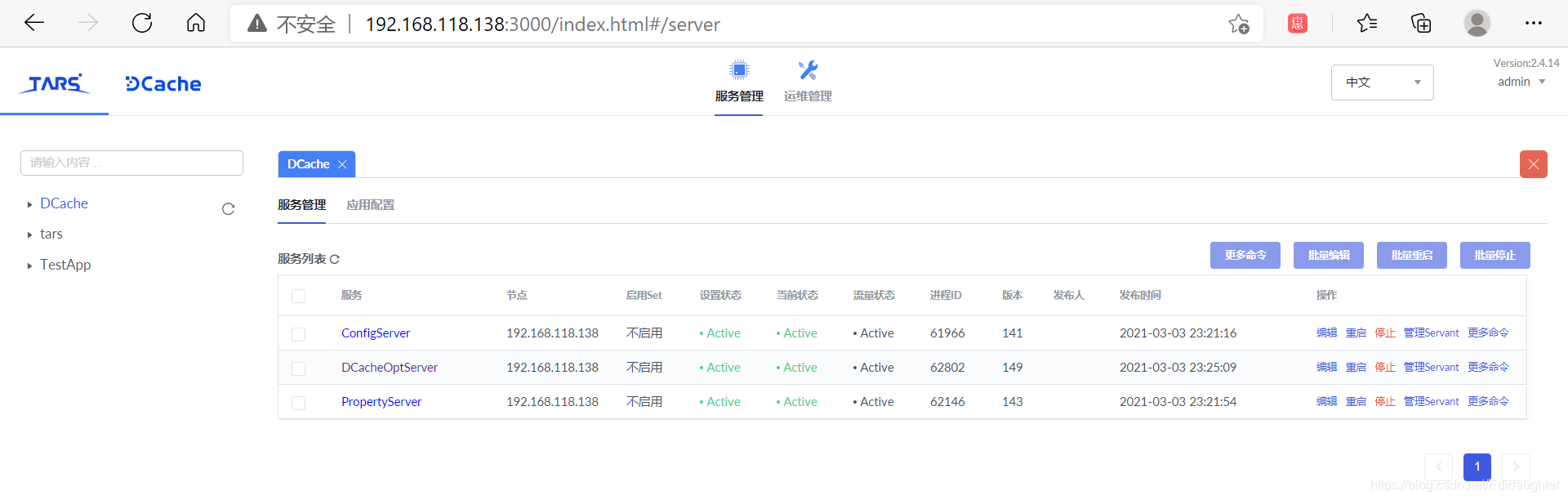
Task: Select the tars tree item label
Action: pos(51,234)
